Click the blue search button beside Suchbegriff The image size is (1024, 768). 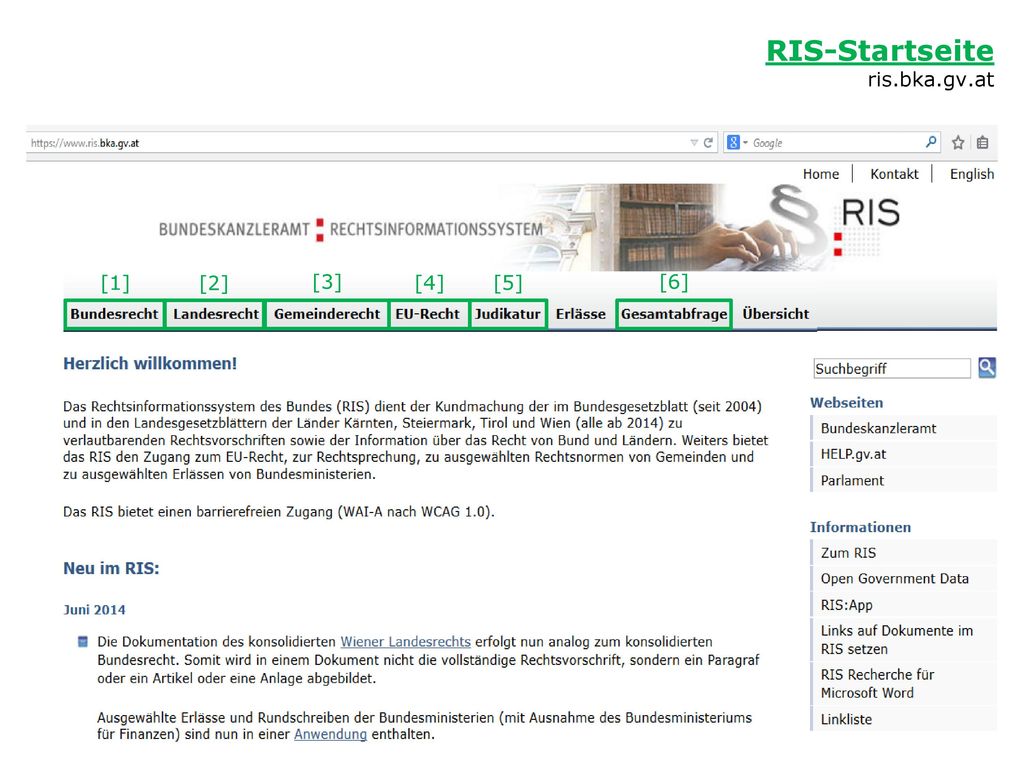987,368
